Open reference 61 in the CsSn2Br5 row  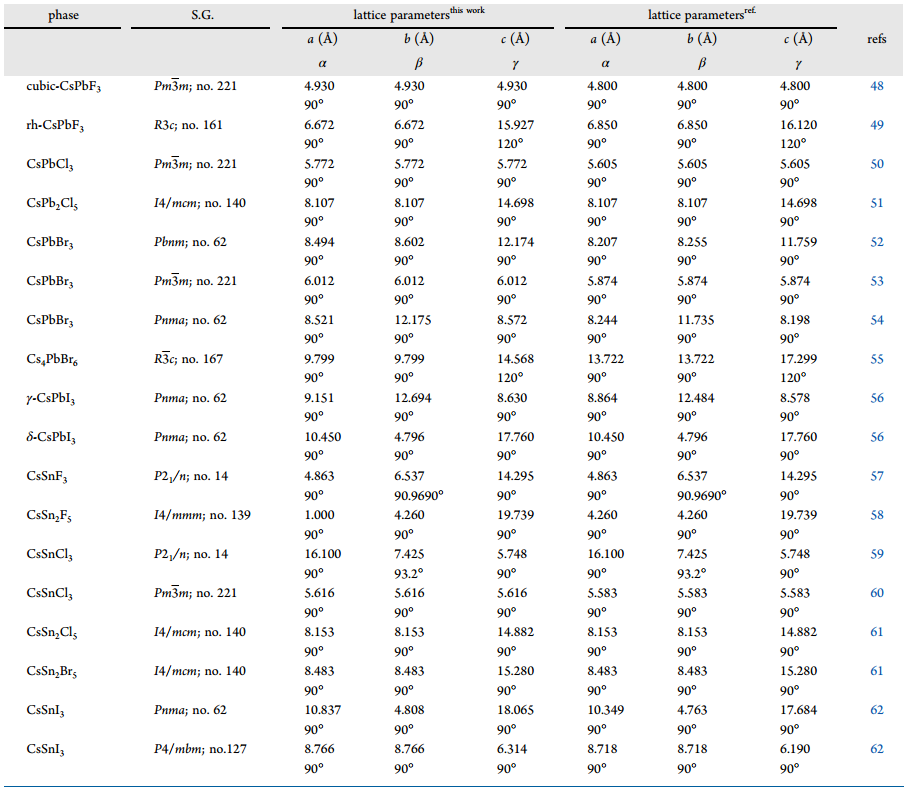877,671
